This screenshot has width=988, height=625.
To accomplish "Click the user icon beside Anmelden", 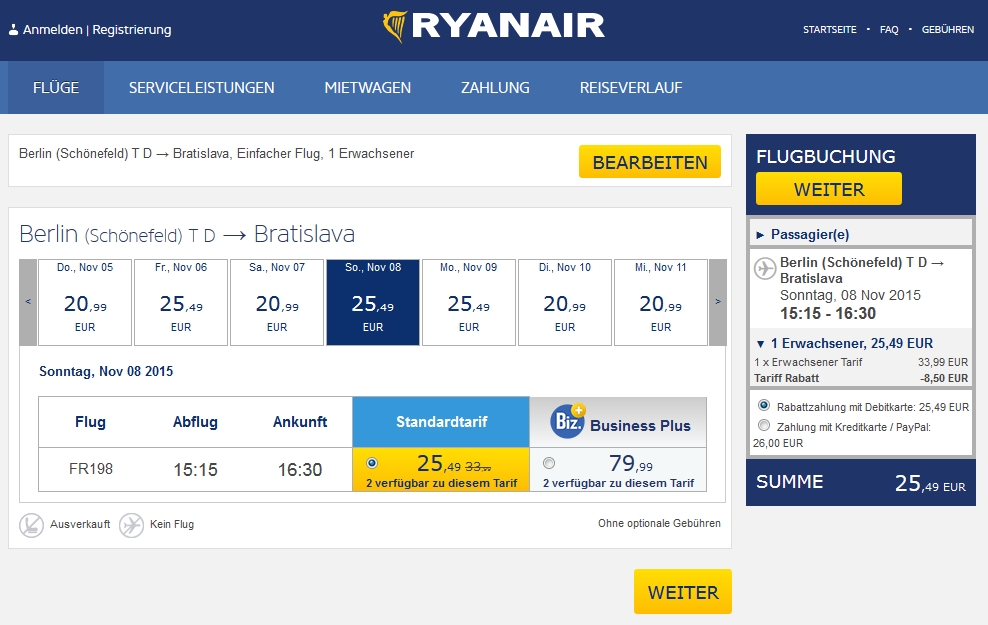I will tap(13, 30).
